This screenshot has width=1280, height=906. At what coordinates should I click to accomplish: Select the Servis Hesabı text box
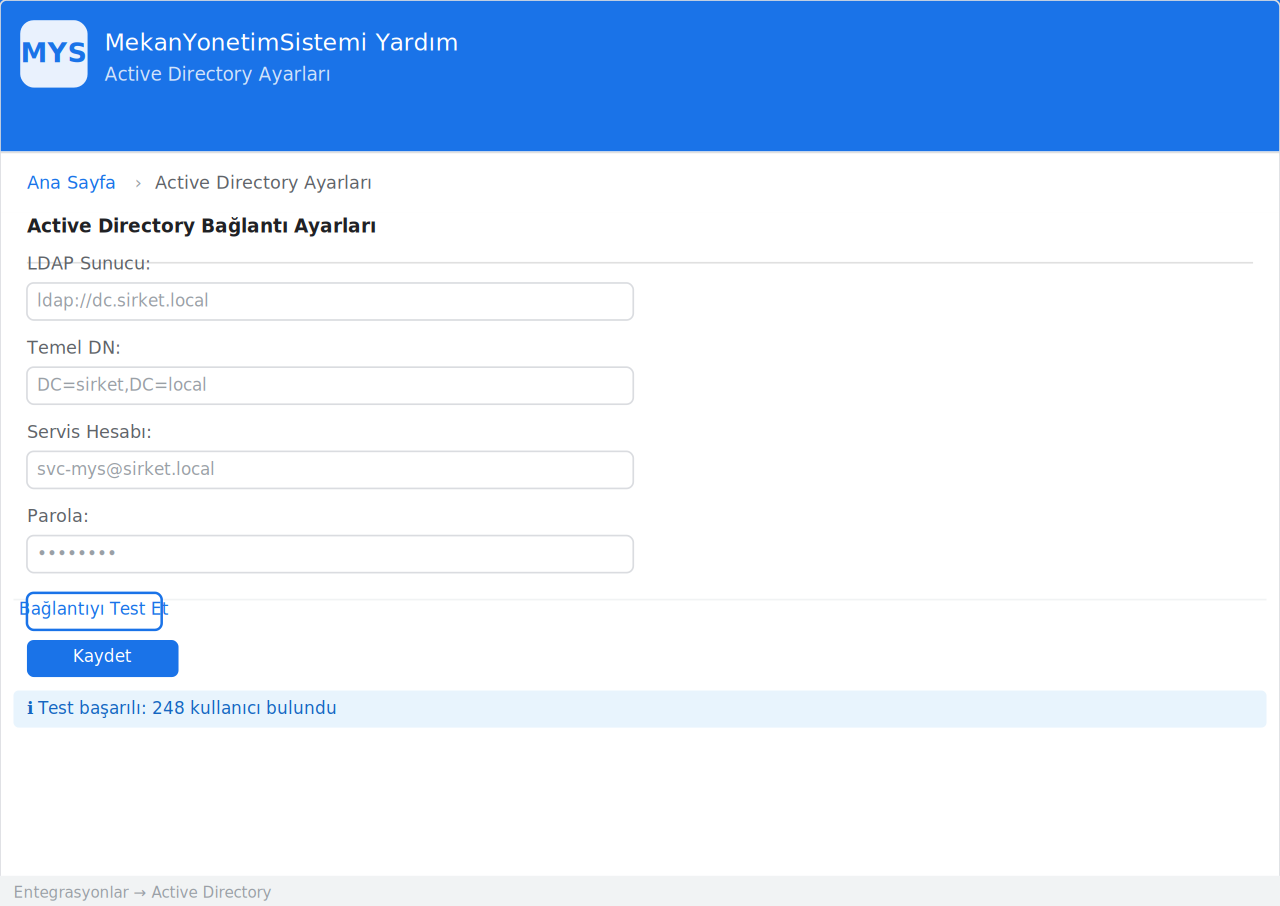click(330, 469)
